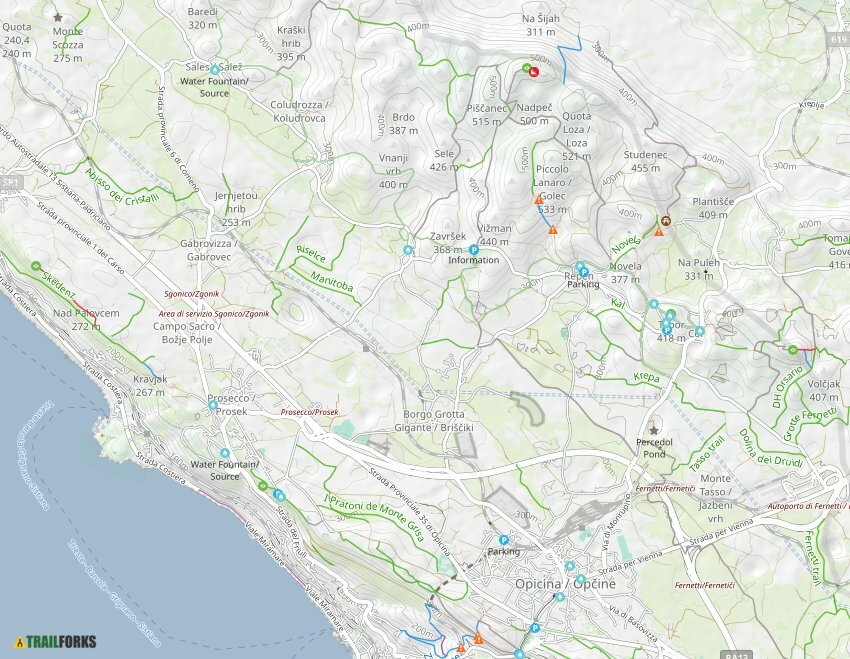The image size is (850, 659).
Task: Click the Brdo 387 m label
Action: point(403,124)
